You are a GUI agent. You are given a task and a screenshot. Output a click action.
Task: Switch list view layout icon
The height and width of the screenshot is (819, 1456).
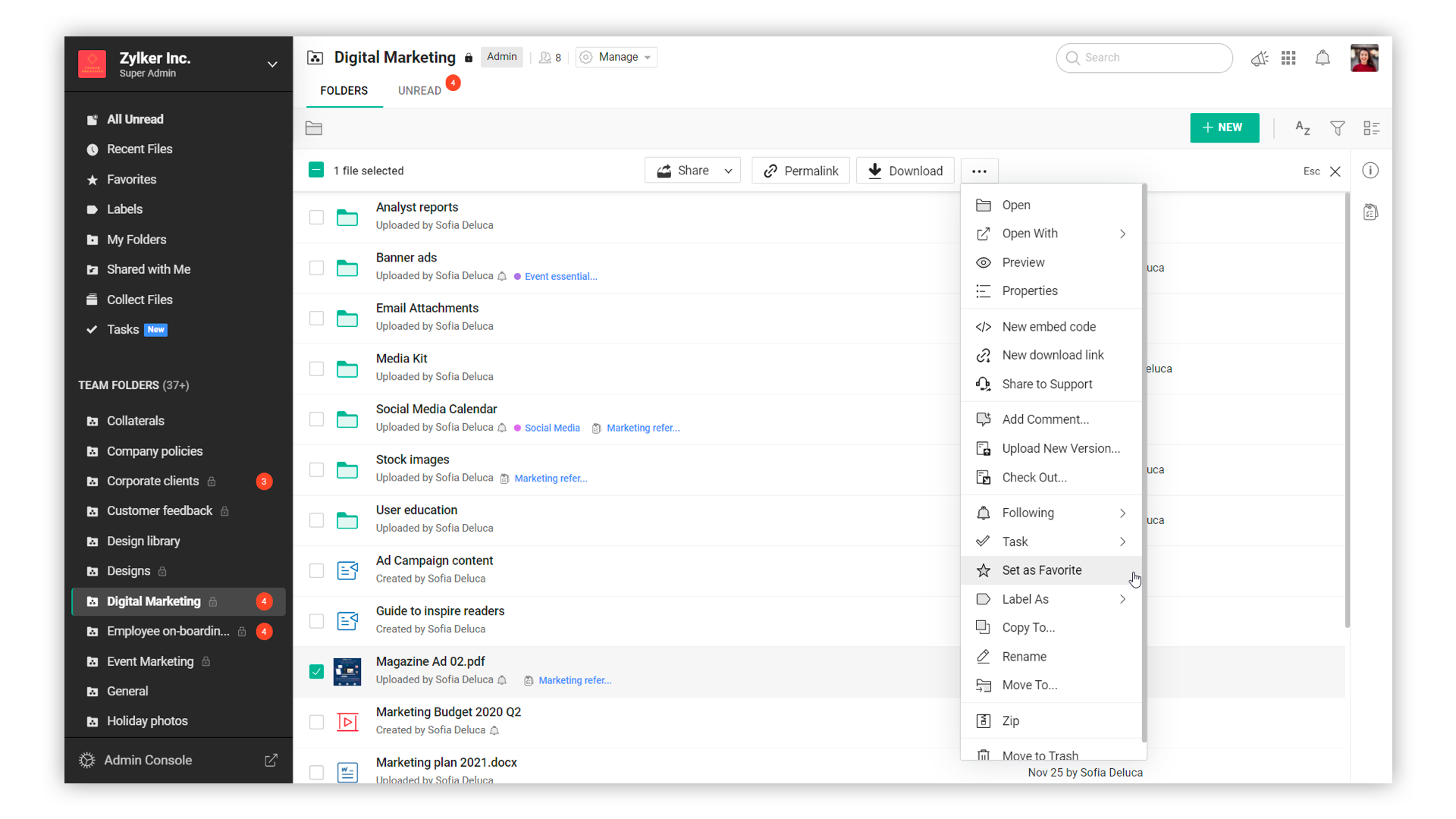pos(1371,128)
